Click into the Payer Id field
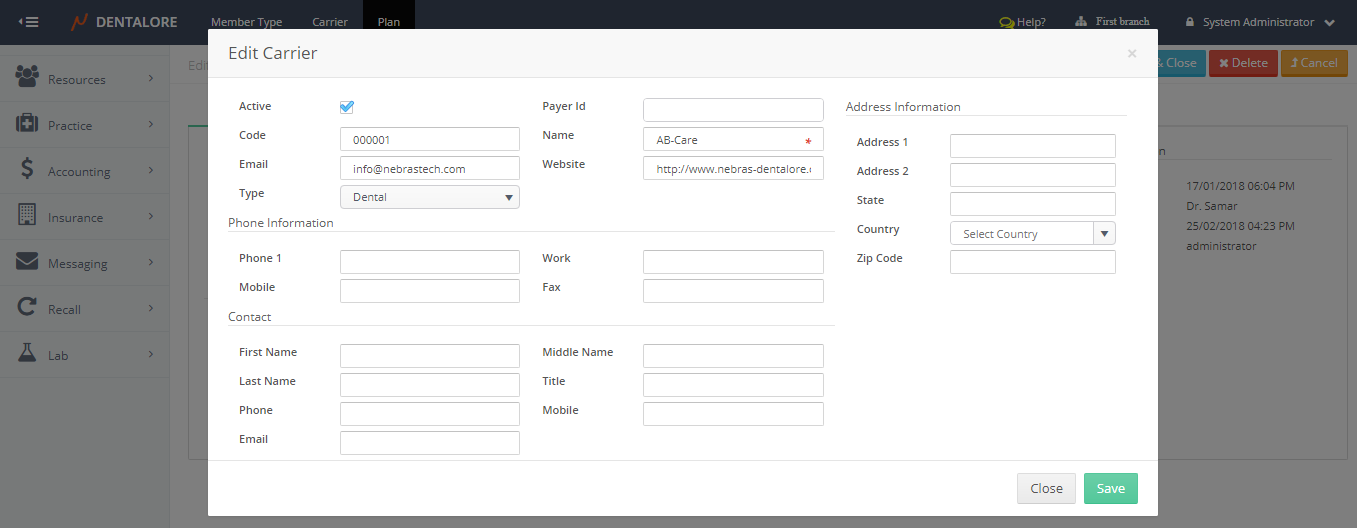 pyautogui.click(x=733, y=110)
